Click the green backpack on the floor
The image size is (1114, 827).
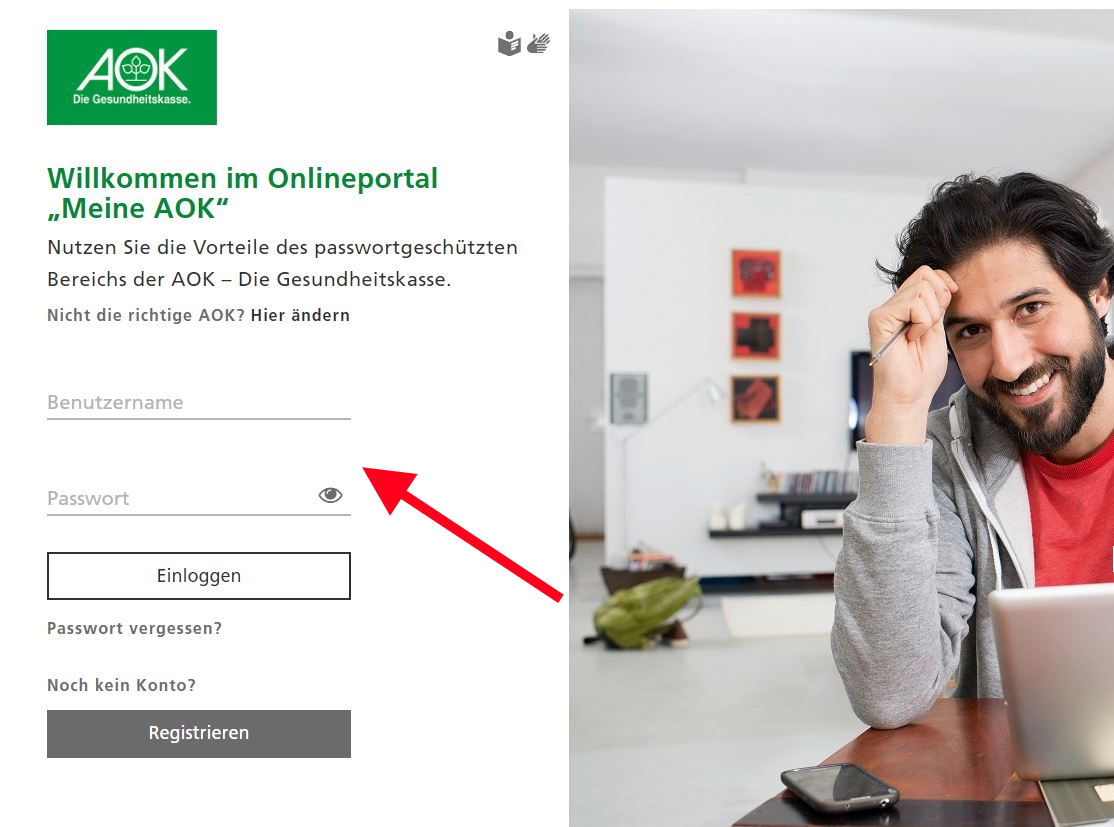[x=645, y=611]
